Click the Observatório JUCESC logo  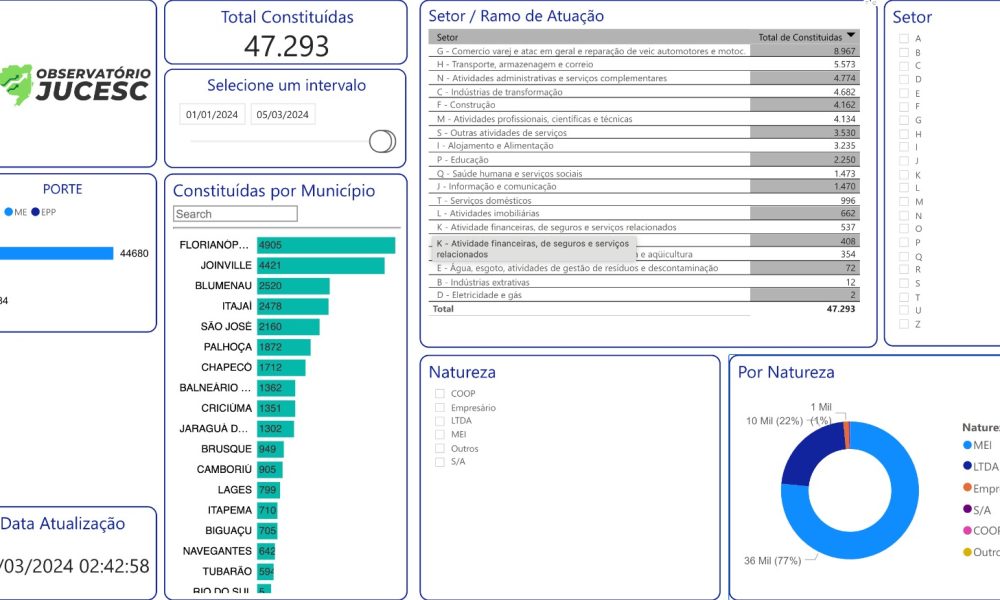point(76,84)
